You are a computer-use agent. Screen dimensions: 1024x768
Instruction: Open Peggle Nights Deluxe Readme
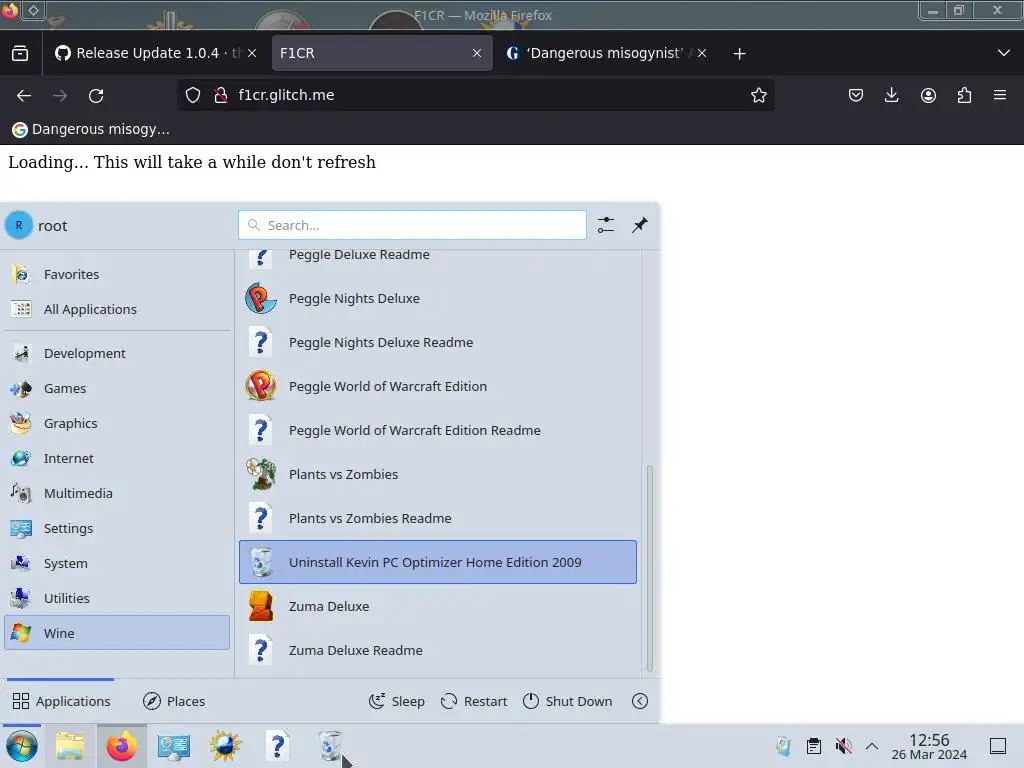438,342
